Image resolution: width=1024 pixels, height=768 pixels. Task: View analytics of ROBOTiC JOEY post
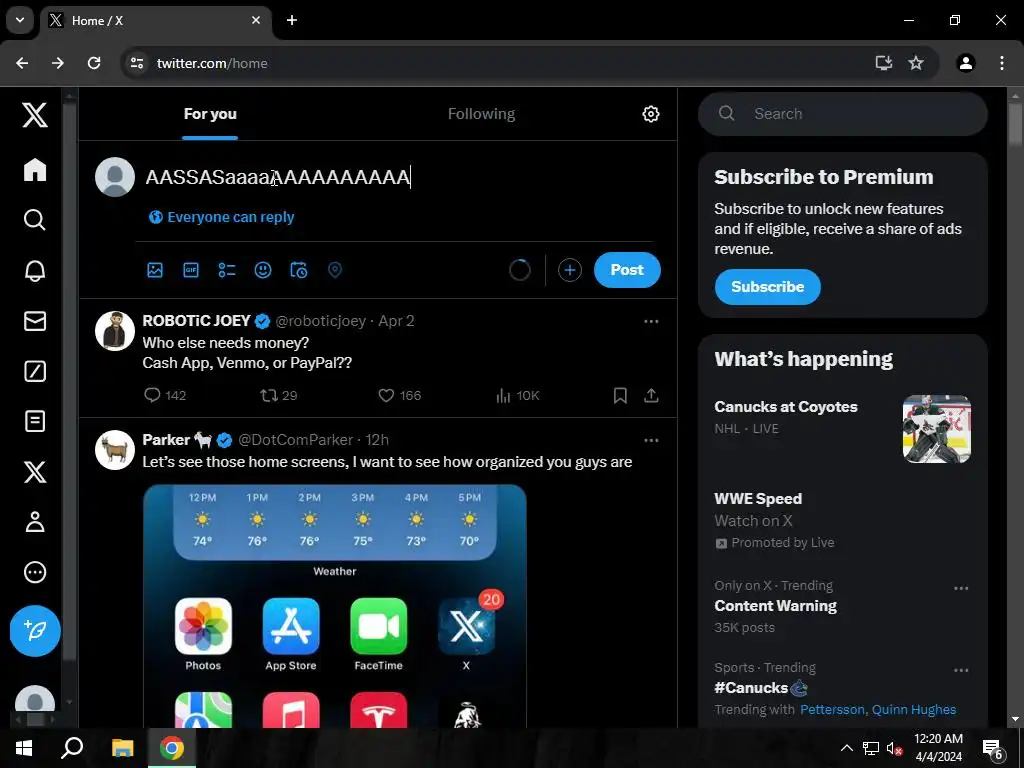pos(517,395)
